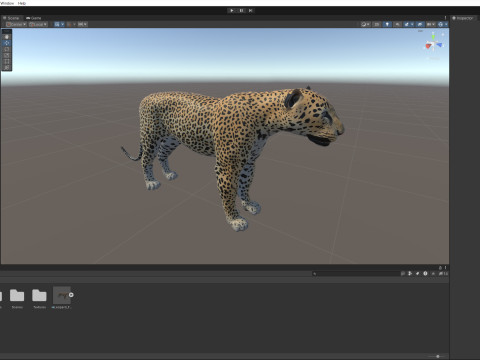
Task: Toggle grid visibility in the Scene toolbar
Action: (57, 24)
